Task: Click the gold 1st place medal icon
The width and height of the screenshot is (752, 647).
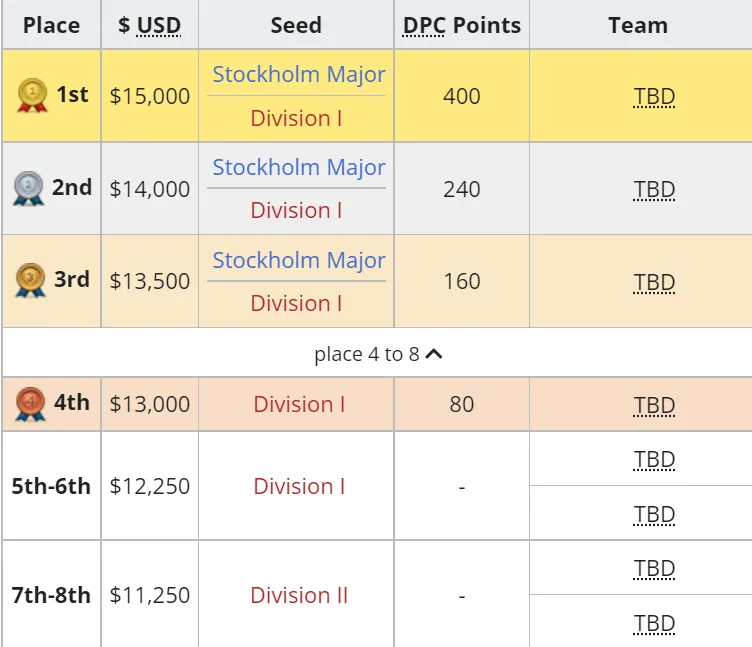Action: (x=32, y=95)
